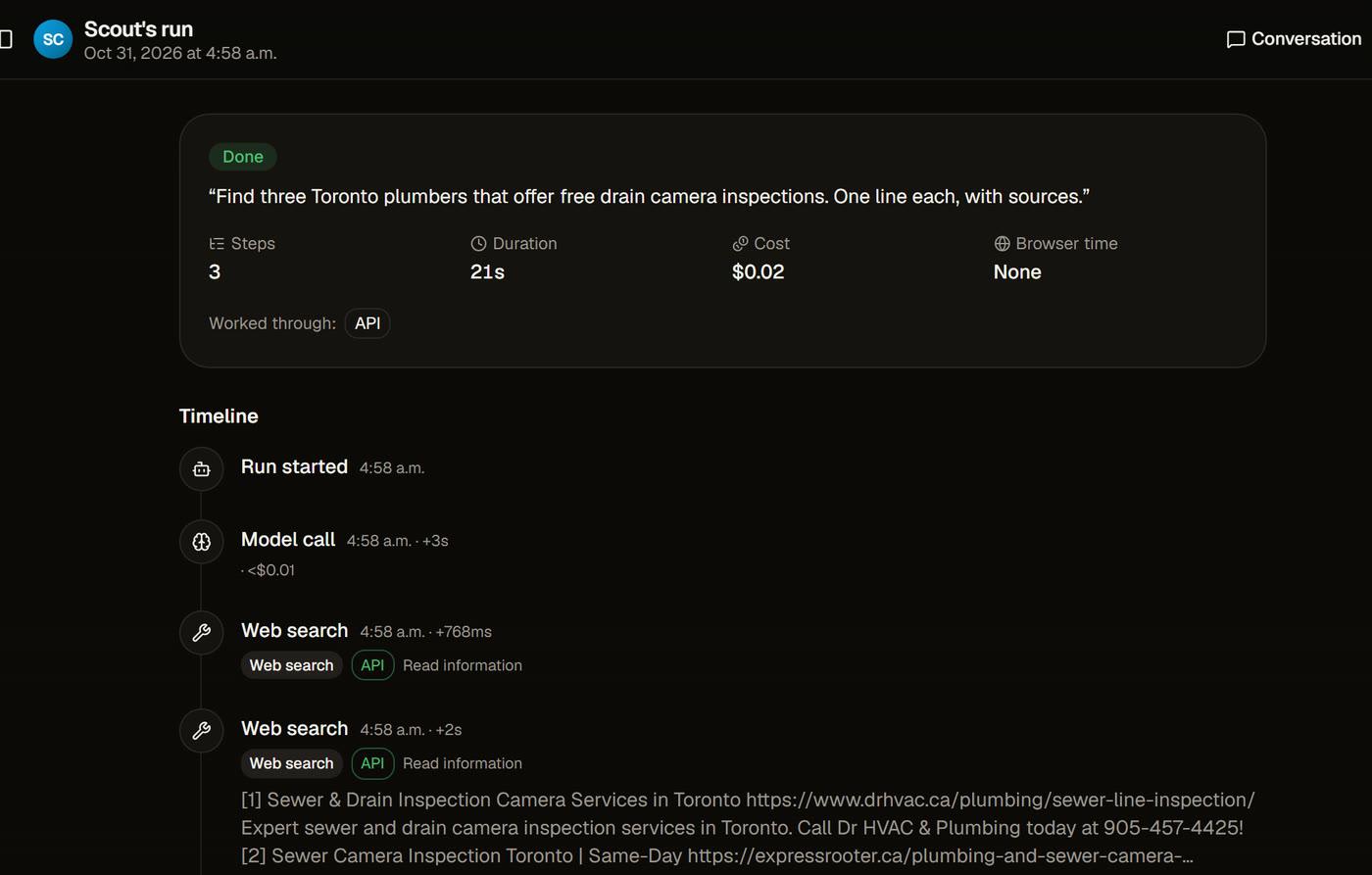1372x875 pixels.
Task: Click the API tag in the +2s Web search step
Action: click(372, 763)
